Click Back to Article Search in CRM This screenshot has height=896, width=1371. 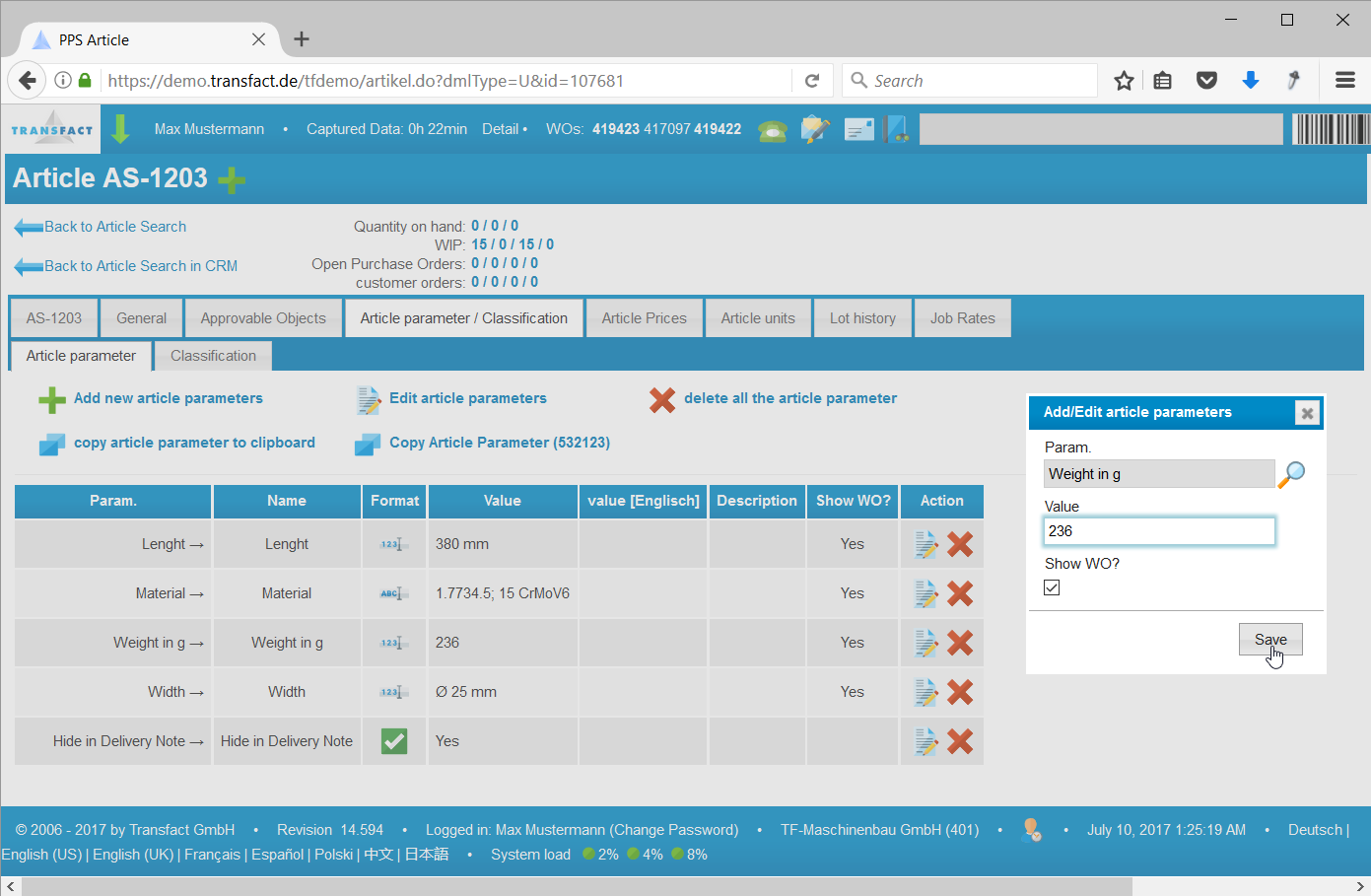tap(141, 266)
